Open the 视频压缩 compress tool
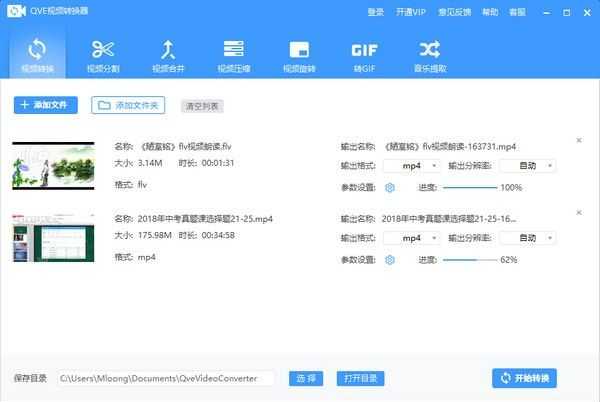This screenshot has width=600, height=402. [234, 55]
